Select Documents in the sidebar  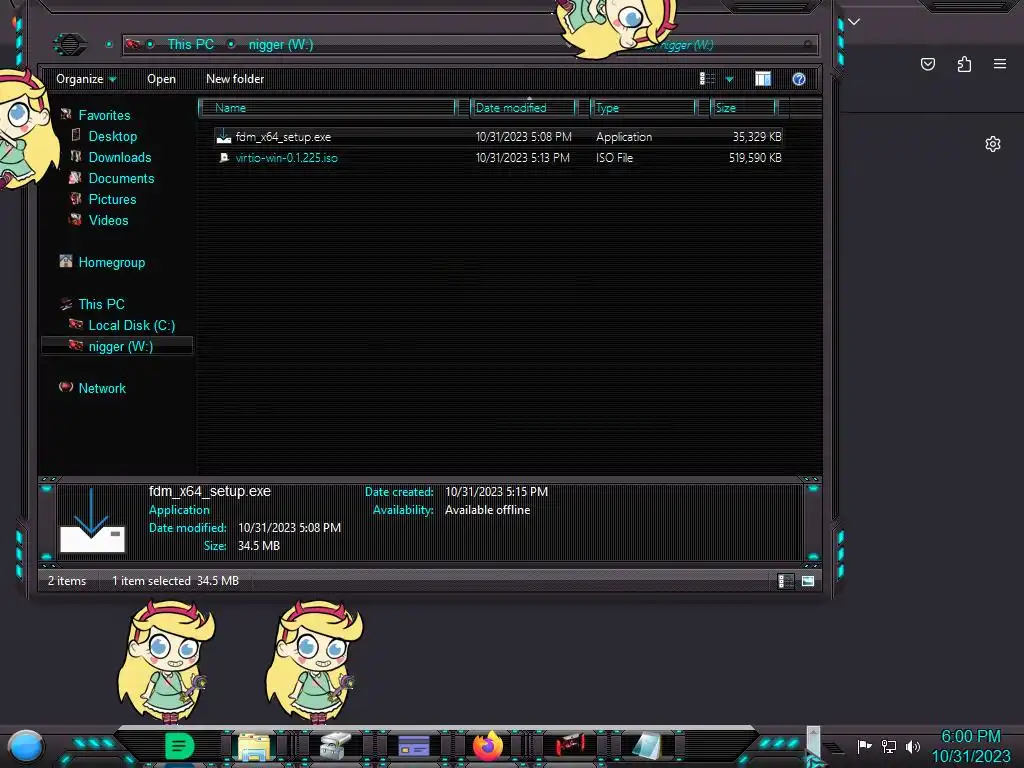pyautogui.click(x=121, y=178)
